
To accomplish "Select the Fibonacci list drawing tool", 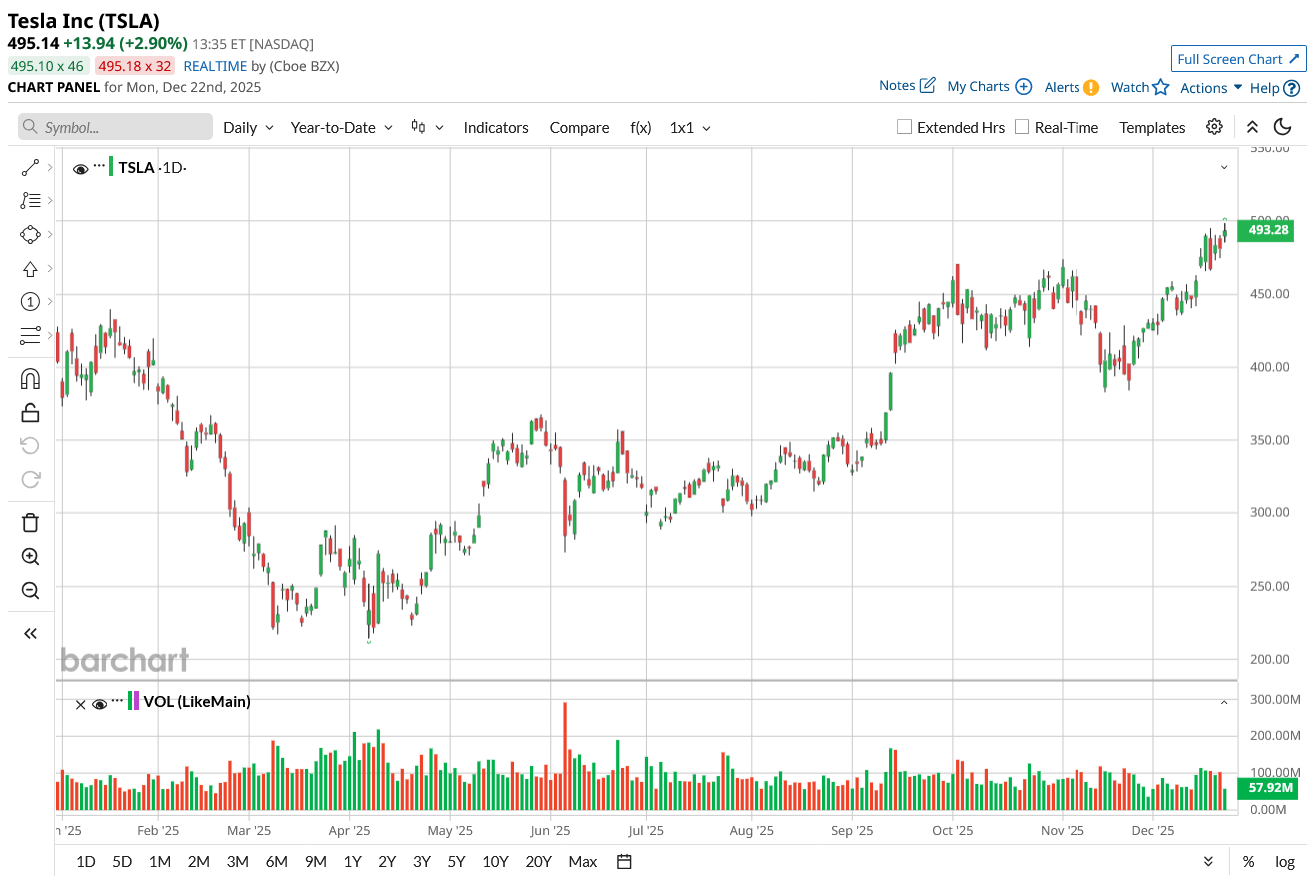I will pos(30,201).
